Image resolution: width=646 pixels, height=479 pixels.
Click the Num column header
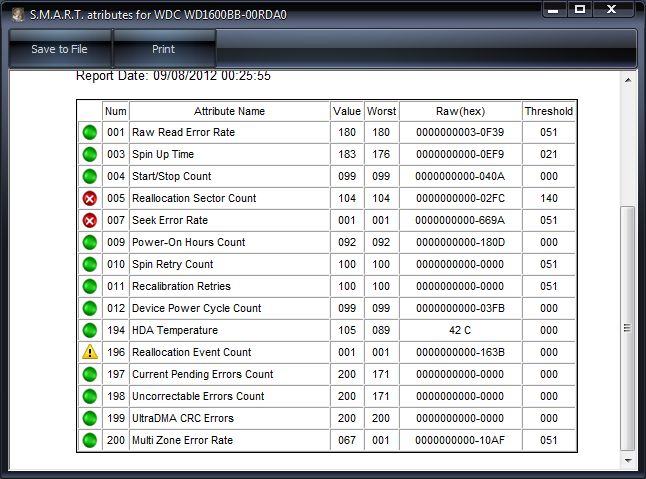point(116,111)
